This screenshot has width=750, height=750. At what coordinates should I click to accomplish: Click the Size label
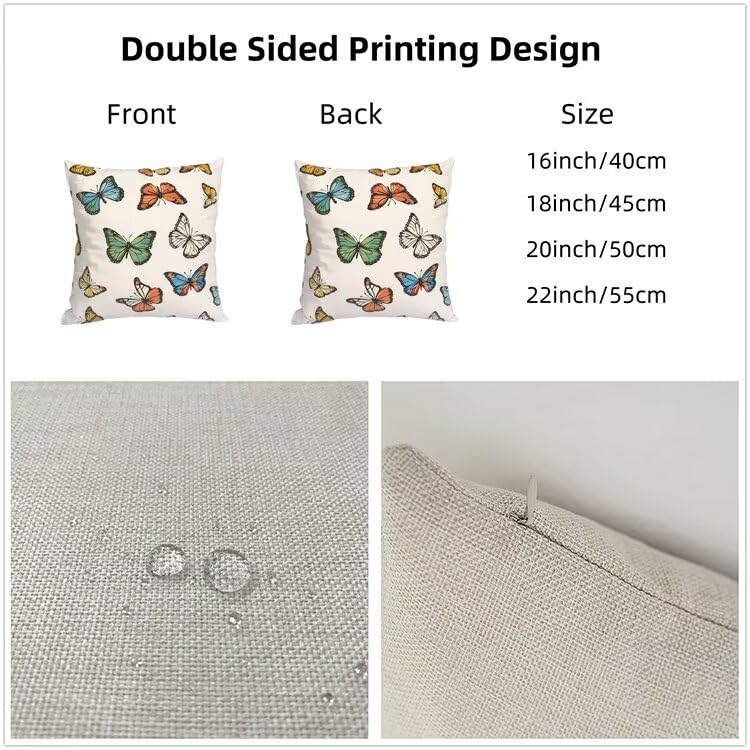pos(587,114)
